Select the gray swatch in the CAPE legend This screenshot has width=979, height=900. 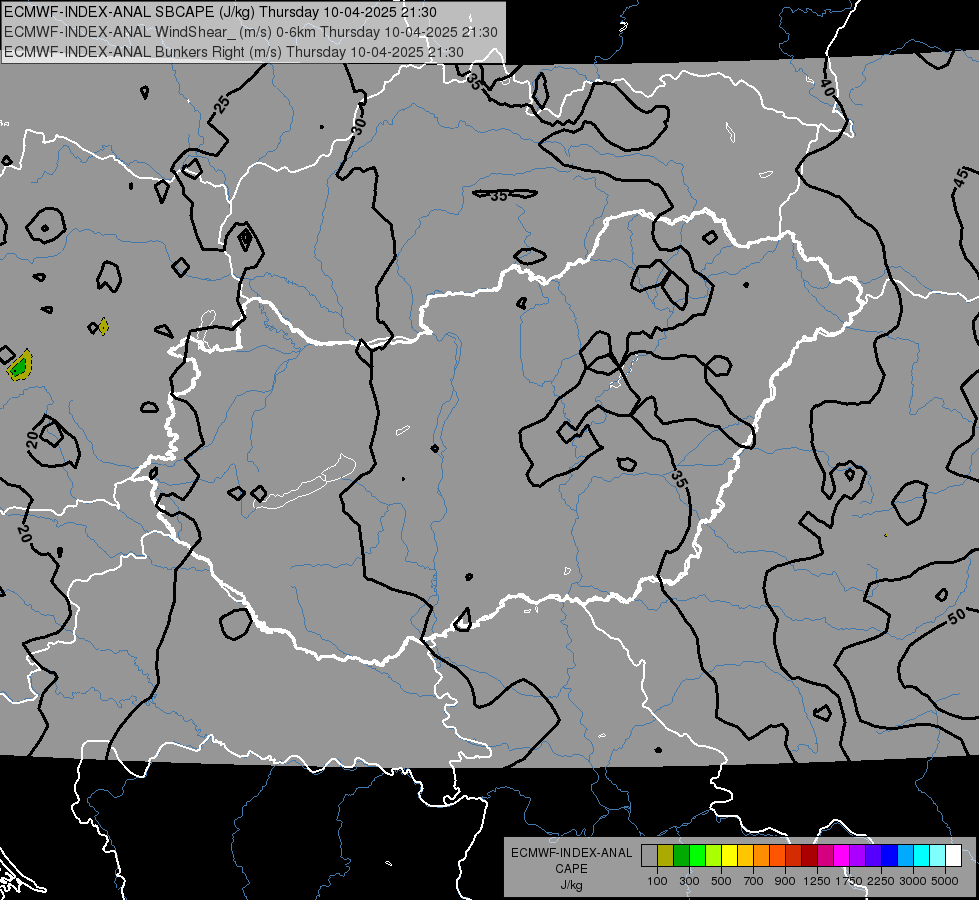(x=649, y=856)
